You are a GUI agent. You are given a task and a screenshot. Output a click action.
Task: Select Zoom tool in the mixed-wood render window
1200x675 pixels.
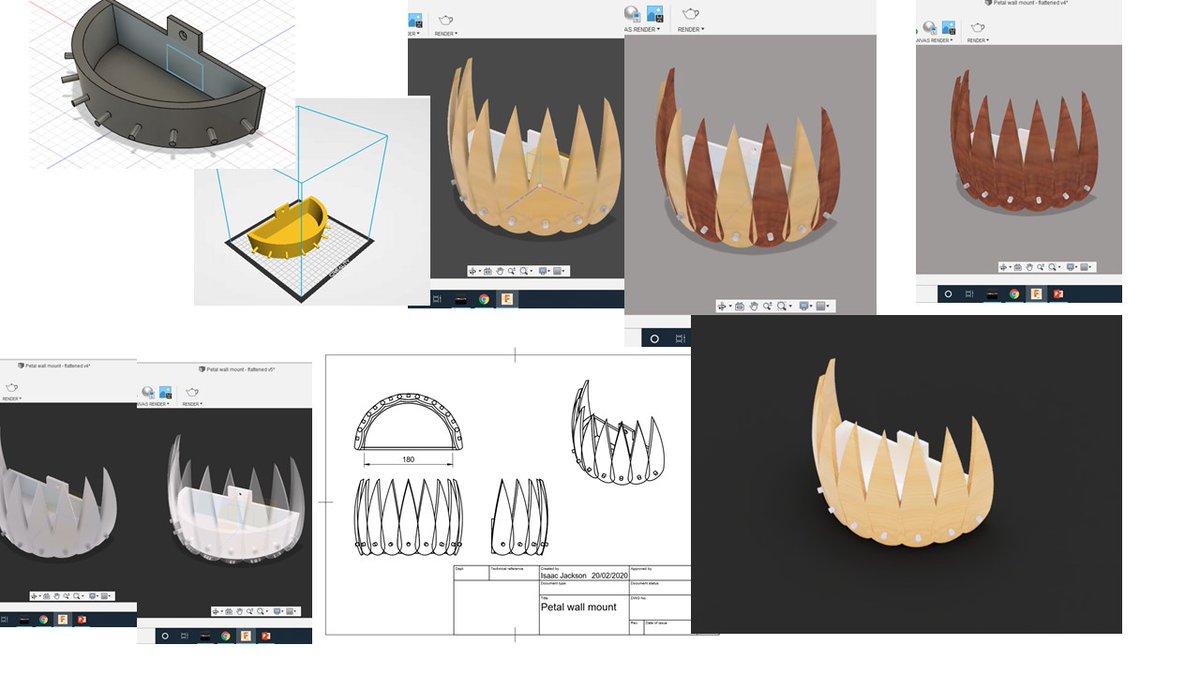pos(767,306)
